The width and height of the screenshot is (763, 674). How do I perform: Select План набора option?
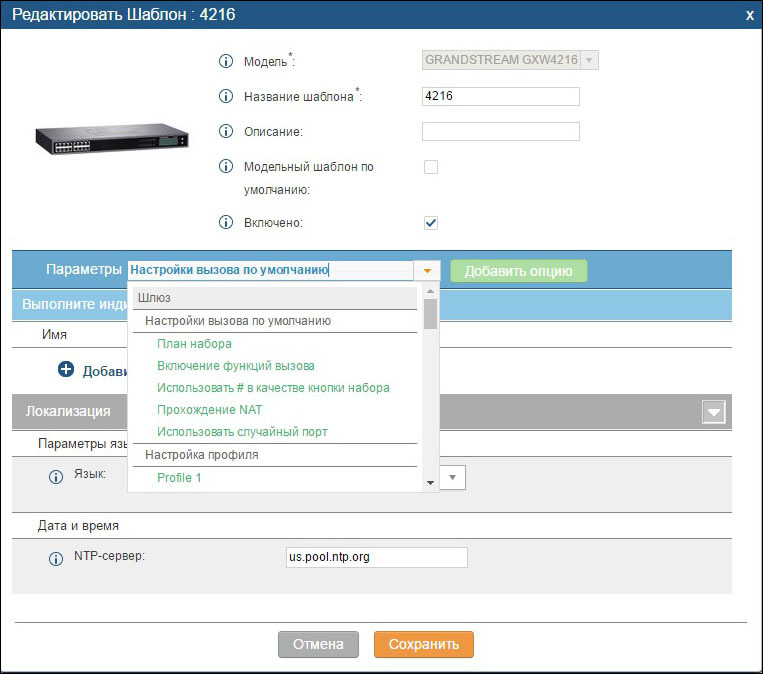[194, 344]
